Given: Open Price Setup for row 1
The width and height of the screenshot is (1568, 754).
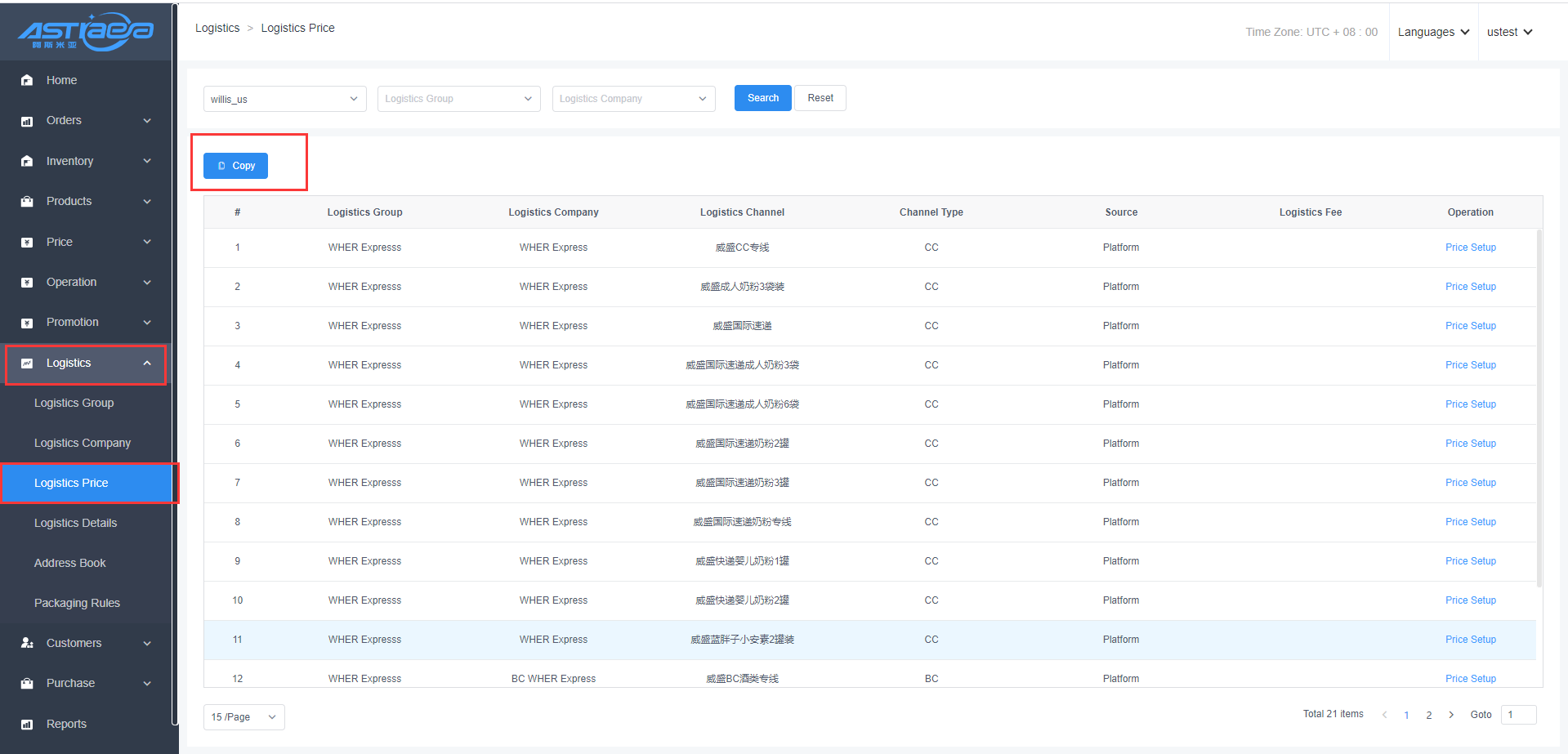Looking at the screenshot, I should point(1470,248).
